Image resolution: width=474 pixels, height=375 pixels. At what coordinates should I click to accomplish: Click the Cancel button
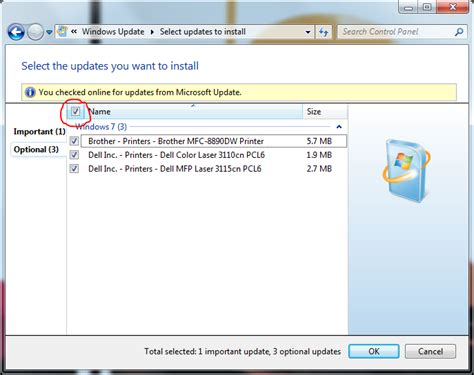point(430,351)
